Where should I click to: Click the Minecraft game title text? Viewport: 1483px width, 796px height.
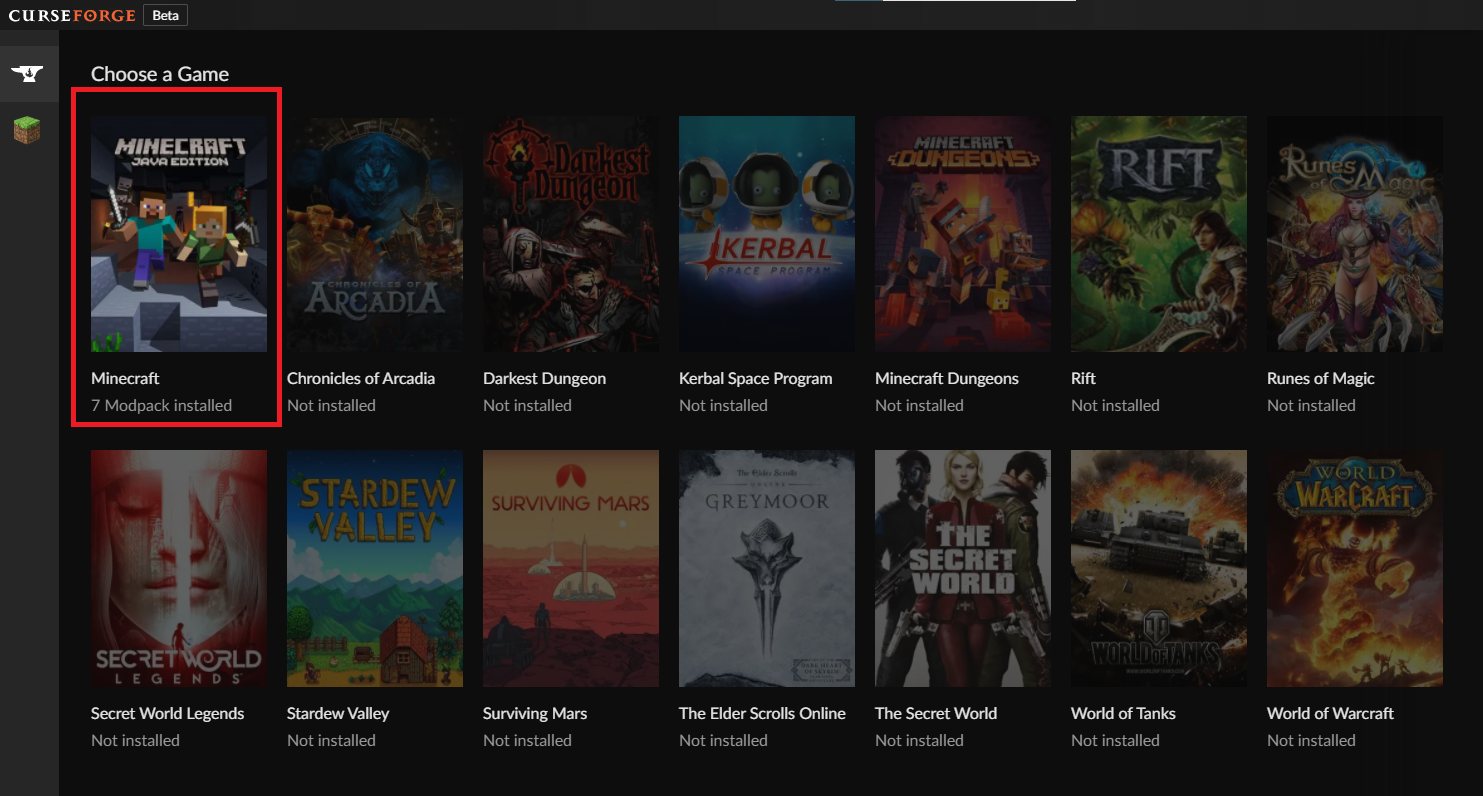pyautogui.click(x=125, y=378)
